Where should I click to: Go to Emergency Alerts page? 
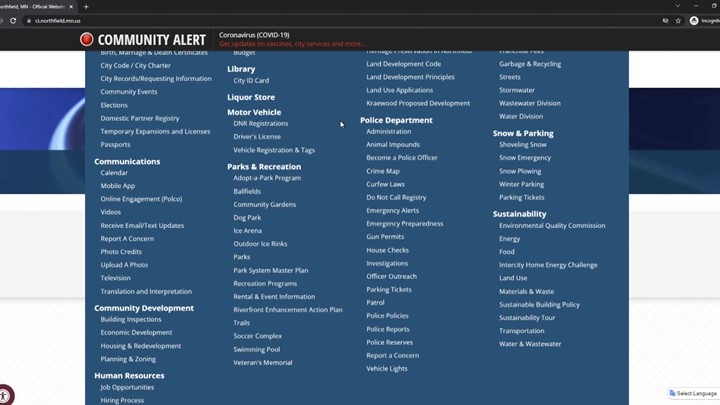coord(393,211)
